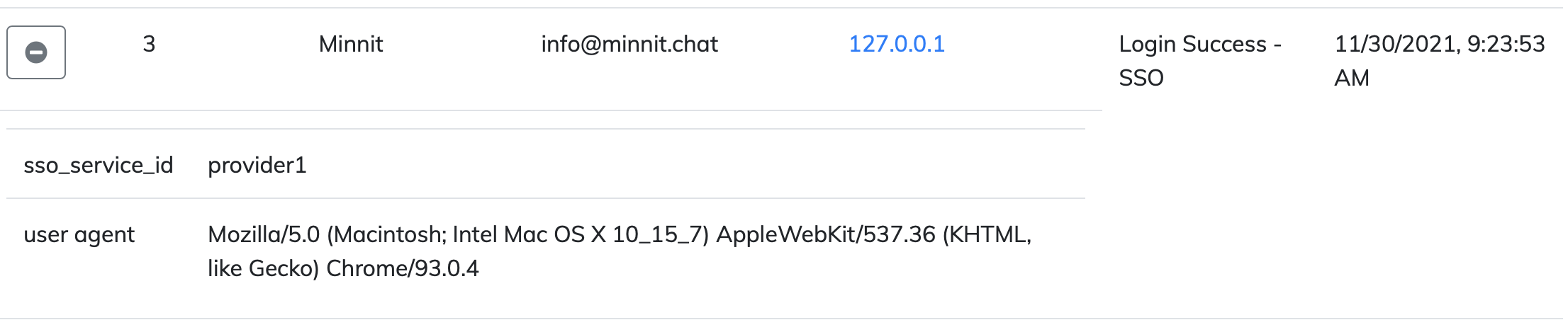Click the Login Success - SSO event text
Viewport: 1568px width, 320px height.
tap(1200, 44)
